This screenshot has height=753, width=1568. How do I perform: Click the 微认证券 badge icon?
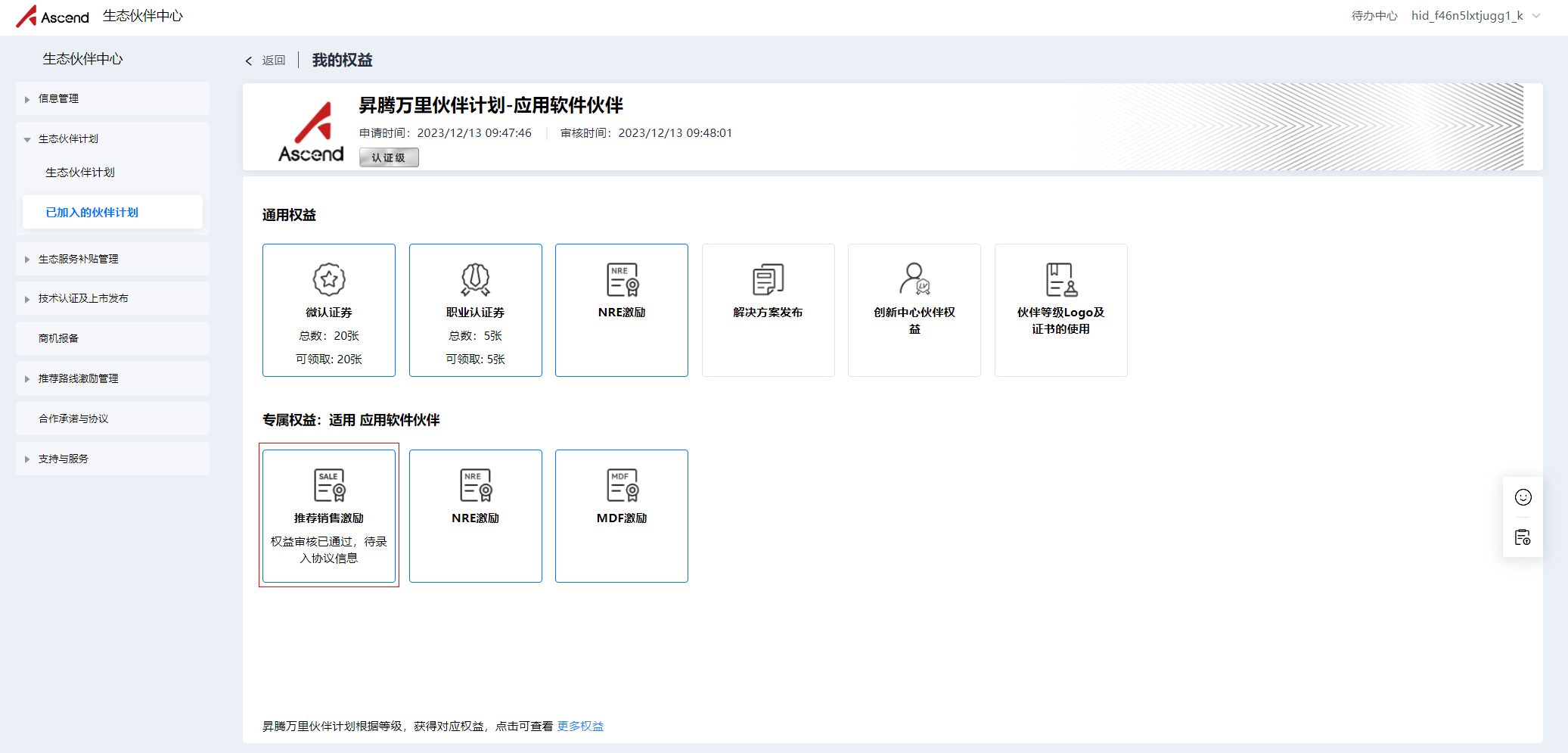pyautogui.click(x=329, y=279)
